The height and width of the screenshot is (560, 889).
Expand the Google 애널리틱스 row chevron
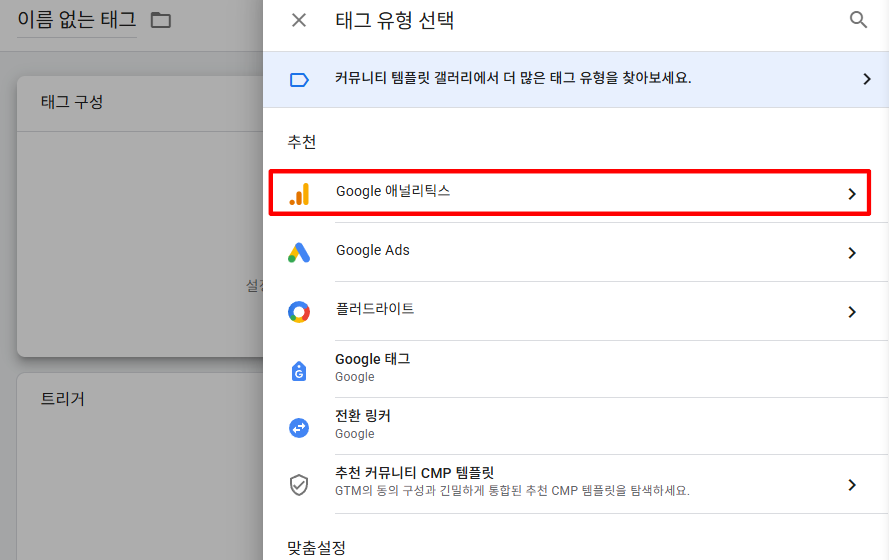pos(852,194)
